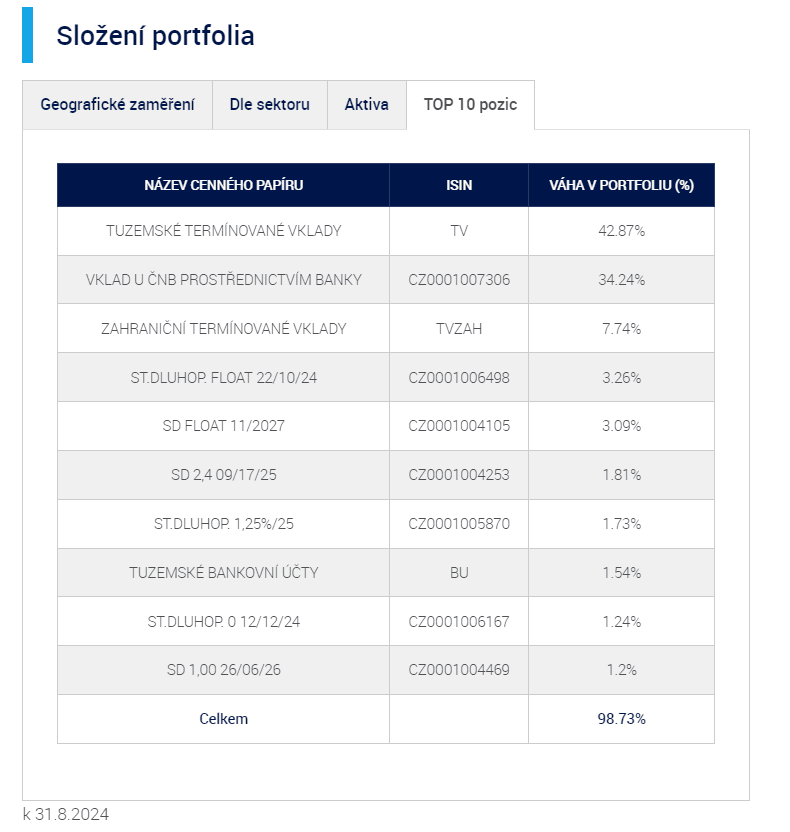The width and height of the screenshot is (790, 832).
Task: Click ISIN CZ0001004105 cell
Action: click(x=459, y=426)
